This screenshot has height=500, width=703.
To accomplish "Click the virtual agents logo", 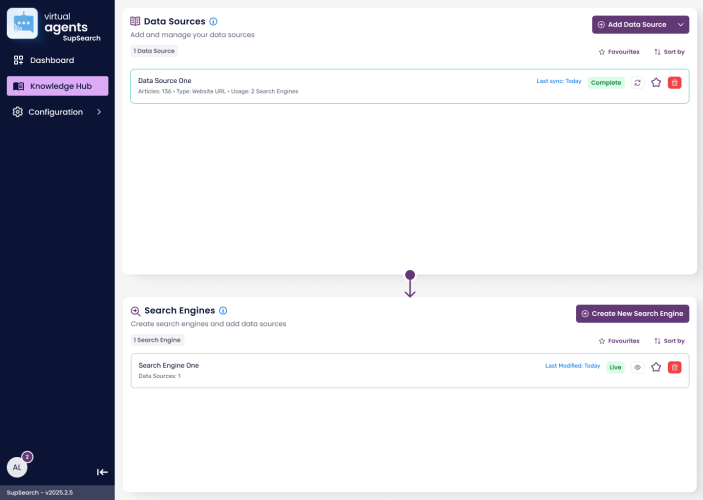I will click(x=22, y=23).
